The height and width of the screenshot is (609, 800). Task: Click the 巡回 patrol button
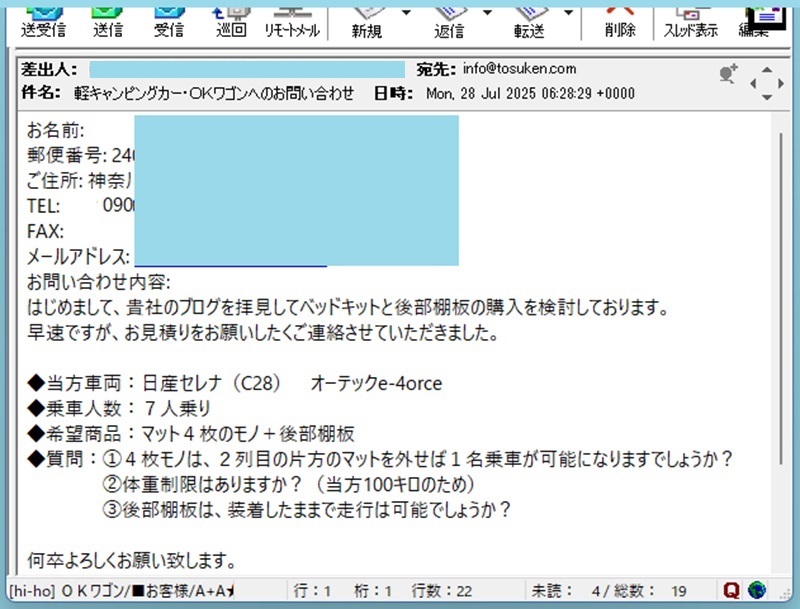click(x=231, y=20)
